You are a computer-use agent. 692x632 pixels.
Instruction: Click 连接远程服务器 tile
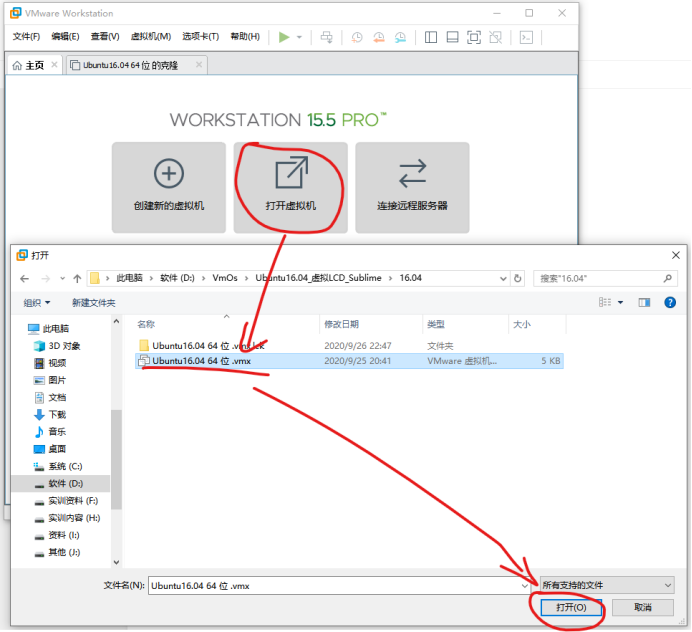412,187
